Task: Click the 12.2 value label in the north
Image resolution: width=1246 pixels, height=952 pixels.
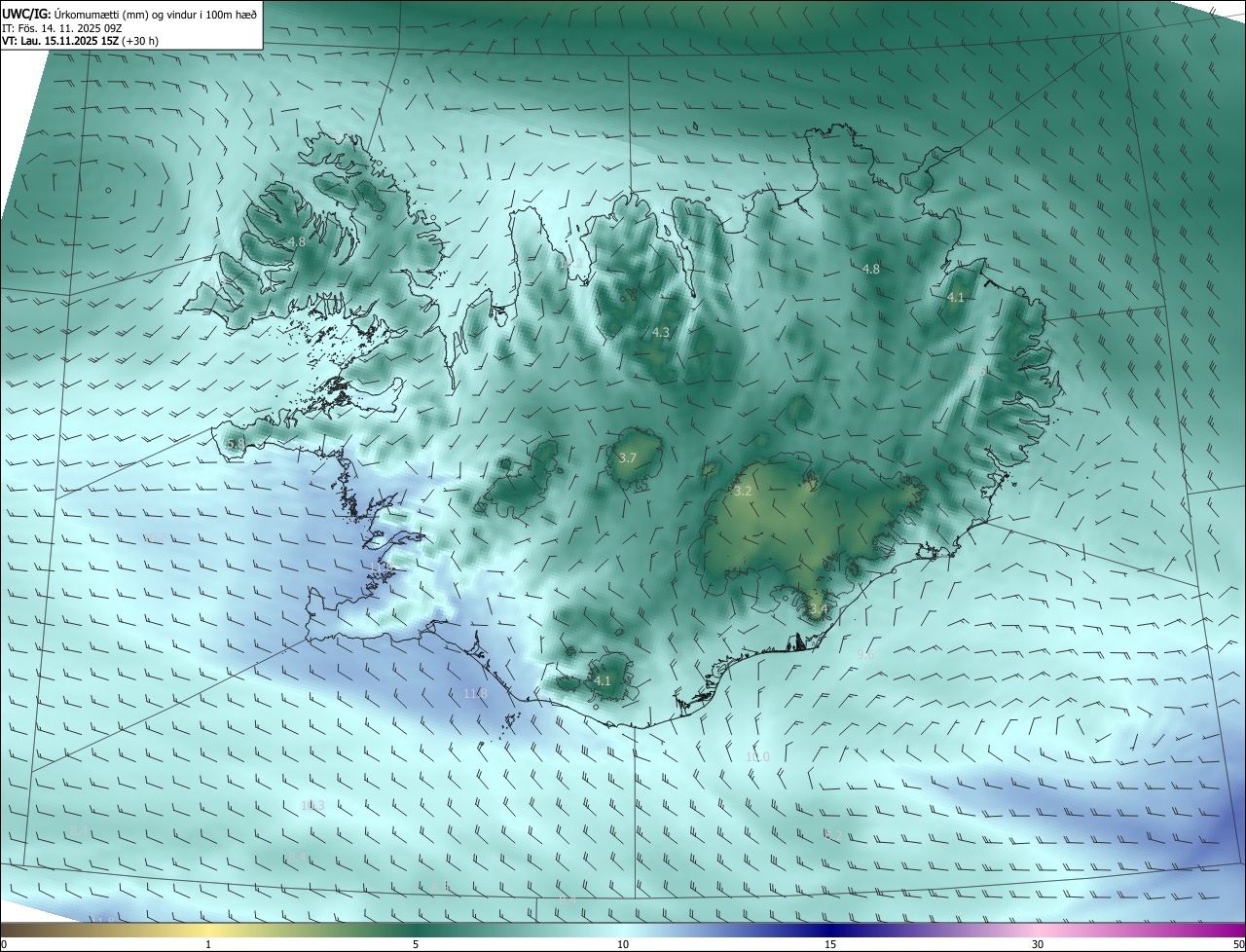Action: tap(571, 263)
